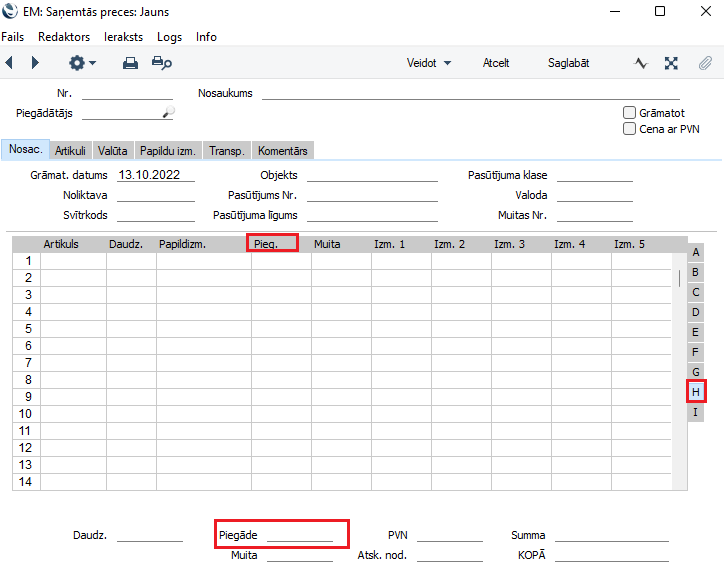724x567 pixels.
Task: Click the Atcelt button
Action: coord(496,63)
